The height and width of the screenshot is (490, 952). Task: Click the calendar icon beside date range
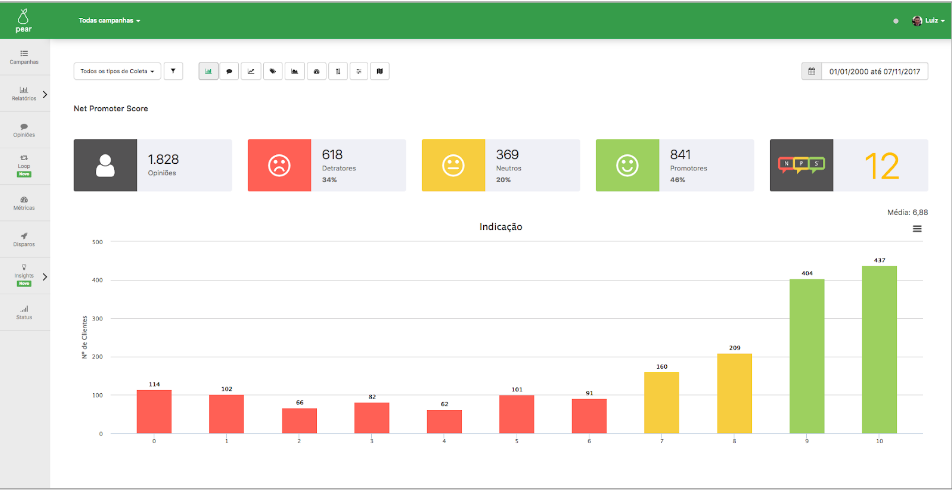812,71
